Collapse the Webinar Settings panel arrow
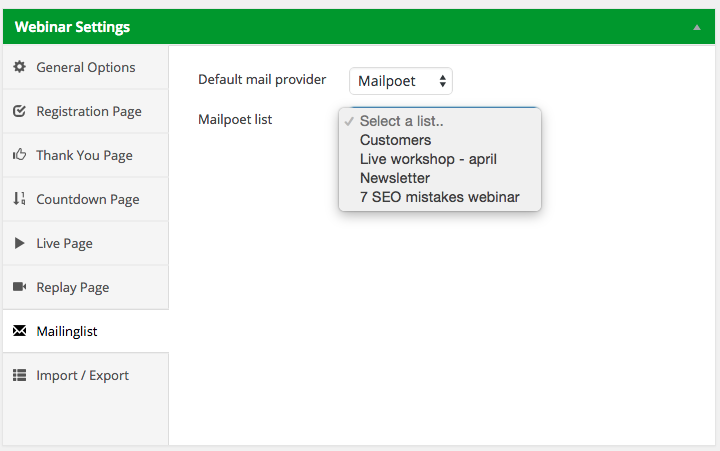 [x=696, y=27]
